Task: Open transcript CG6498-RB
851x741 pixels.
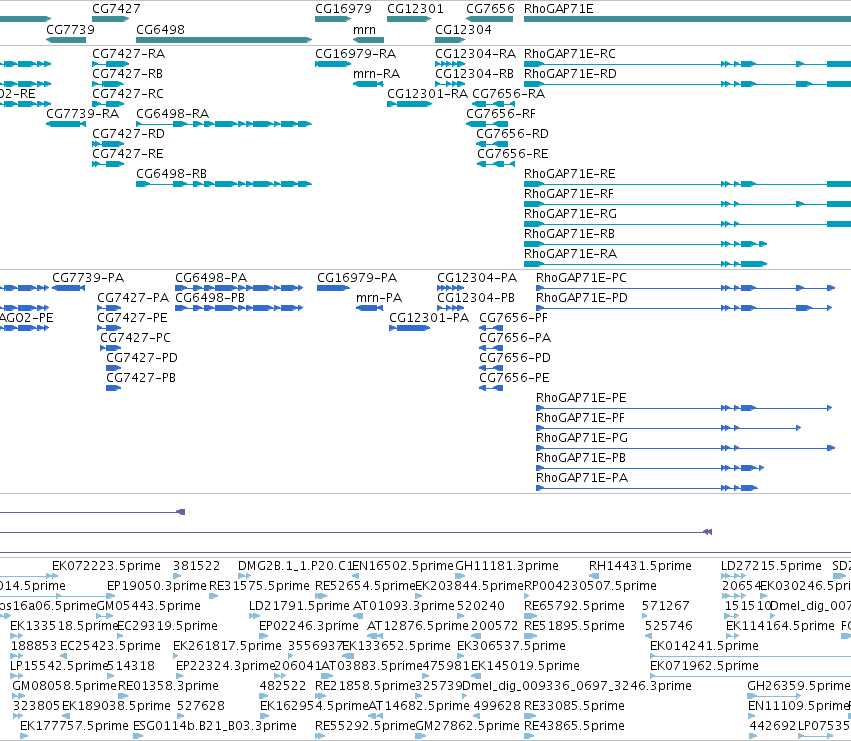Action: click(x=171, y=174)
